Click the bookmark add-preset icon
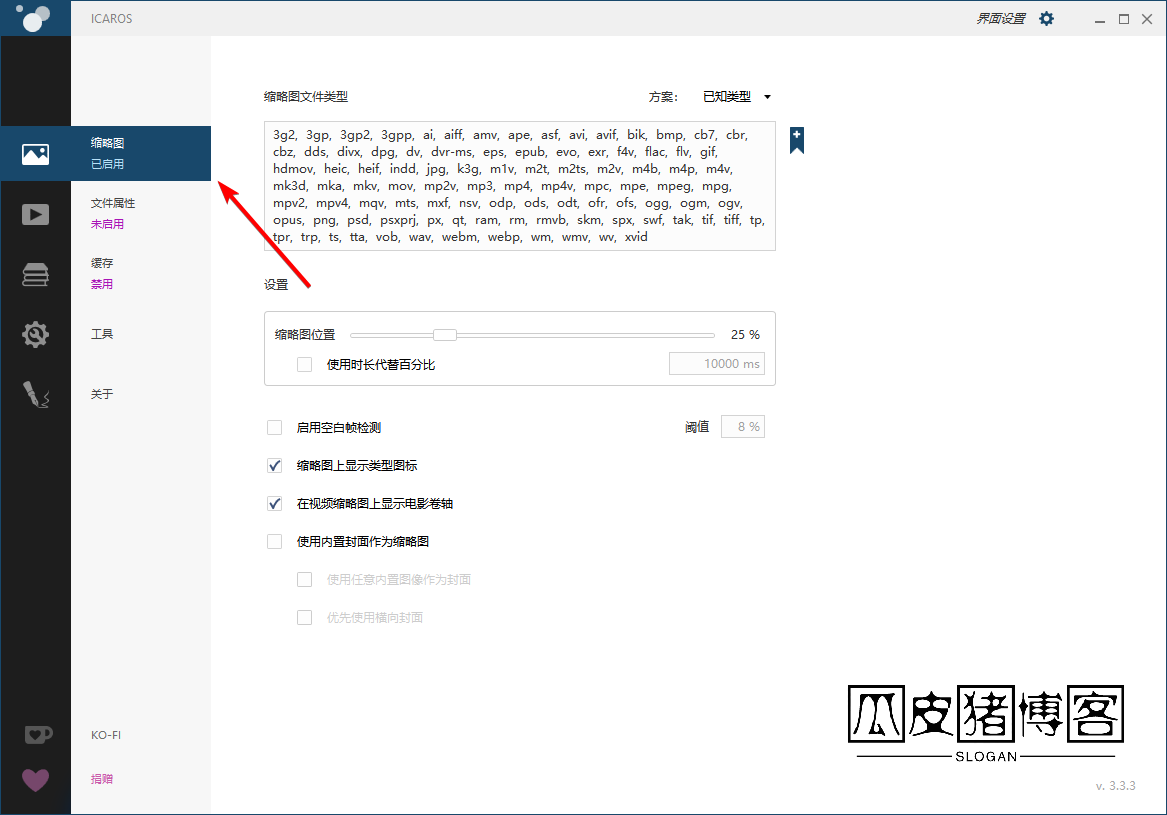Viewport: 1167px width, 815px height. [x=797, y=140]
